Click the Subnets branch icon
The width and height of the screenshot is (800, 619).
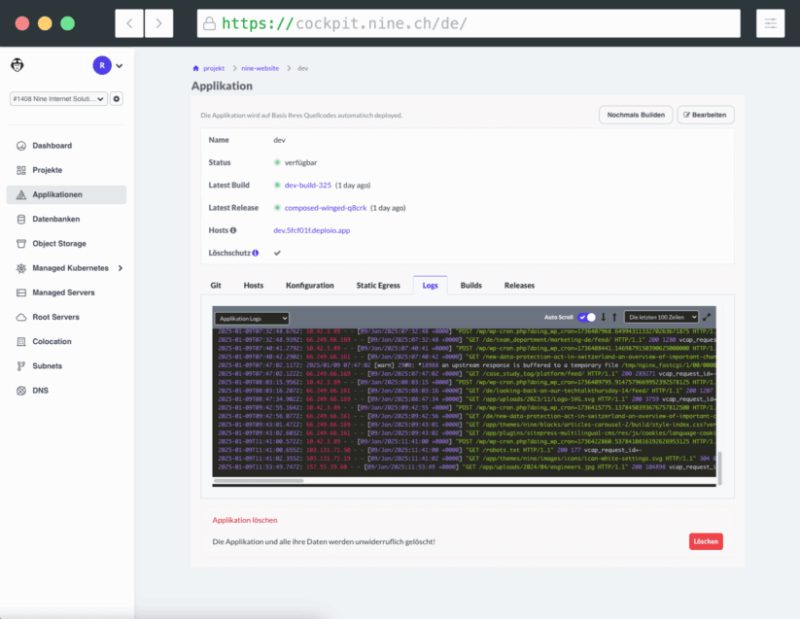point(21,366)
